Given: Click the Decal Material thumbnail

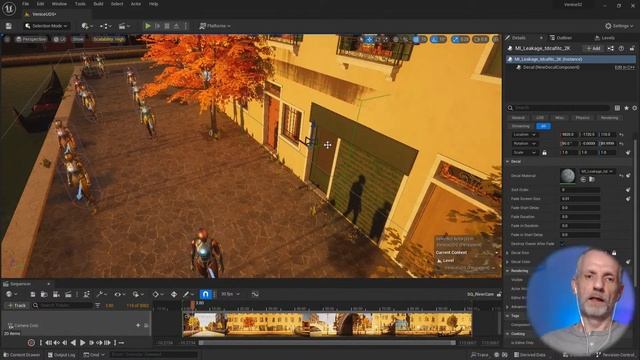Looking at the screenshot, I should (x=567, y=176).
